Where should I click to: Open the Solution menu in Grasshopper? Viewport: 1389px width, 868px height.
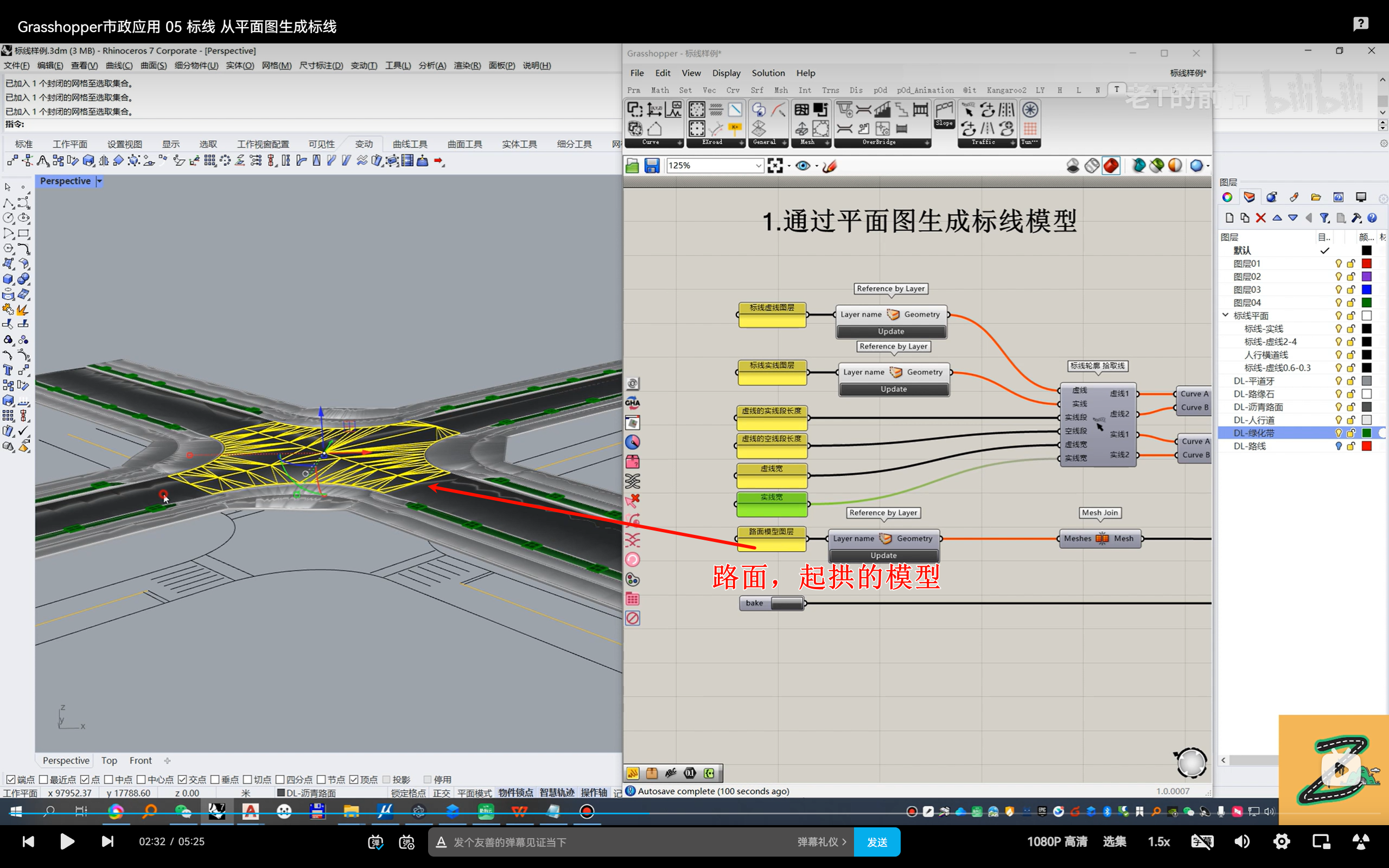click(x=768, y=73)
